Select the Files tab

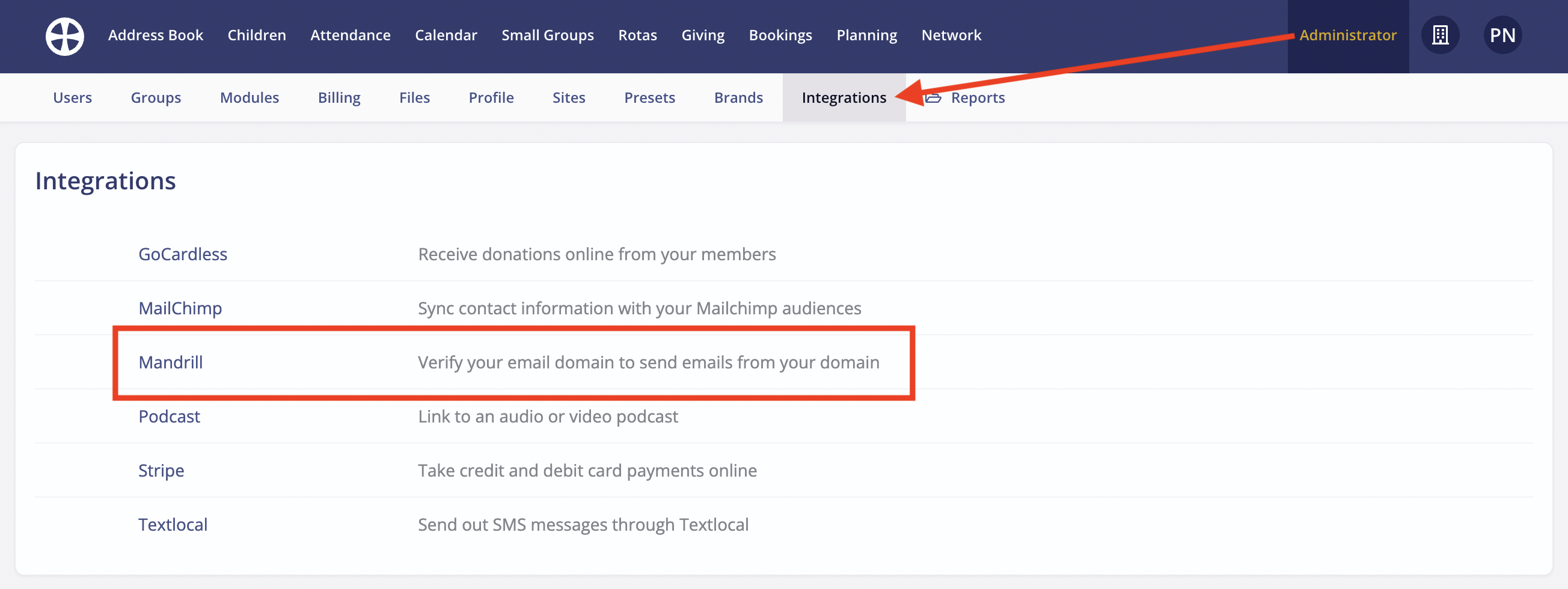414,98
